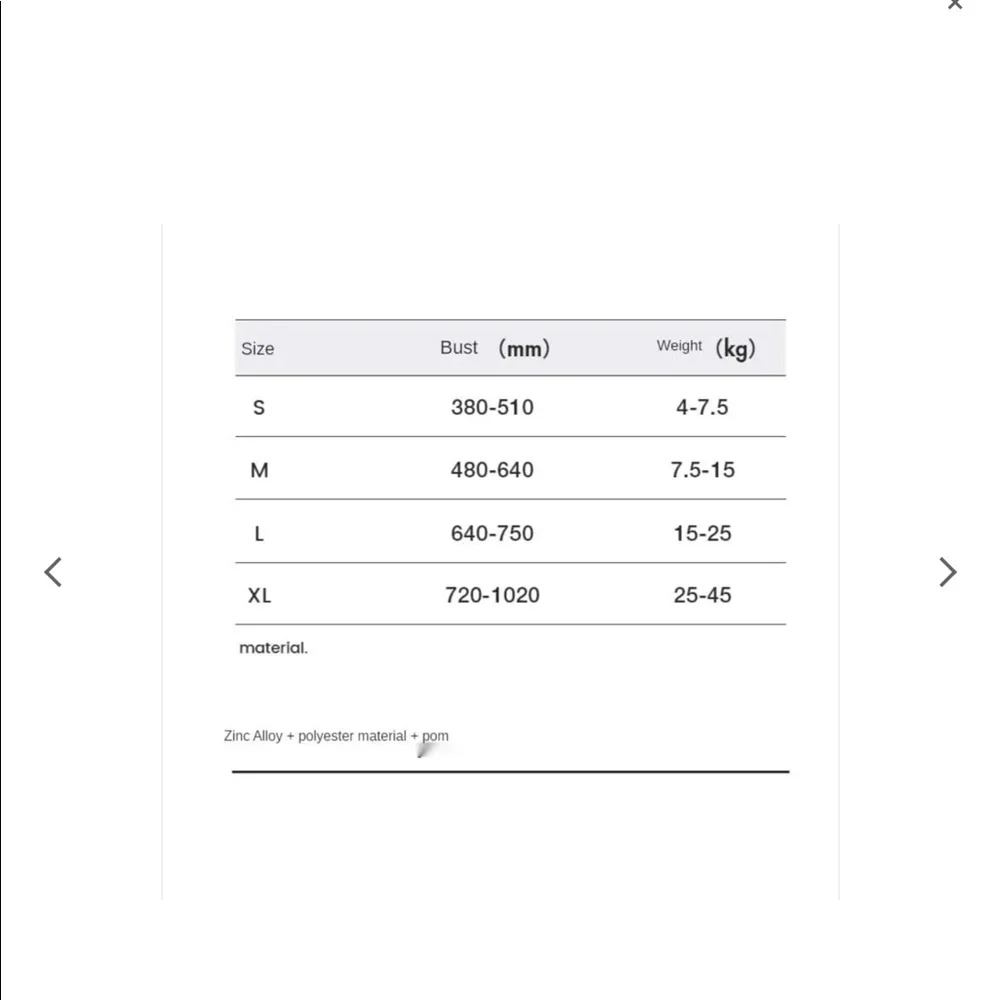Select the L size row label

[x=259, y=533]
